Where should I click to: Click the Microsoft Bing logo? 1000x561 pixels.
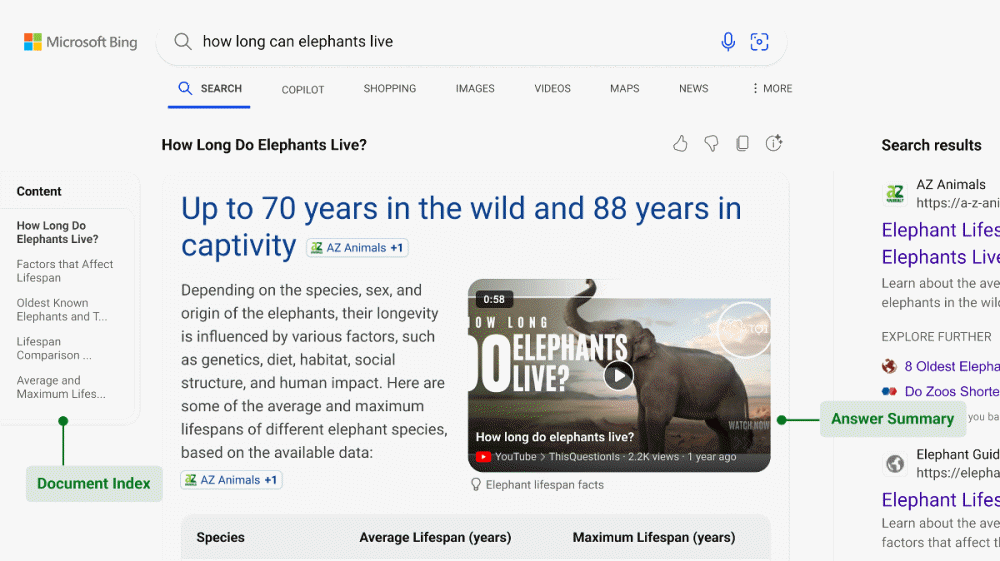[80, 42]
